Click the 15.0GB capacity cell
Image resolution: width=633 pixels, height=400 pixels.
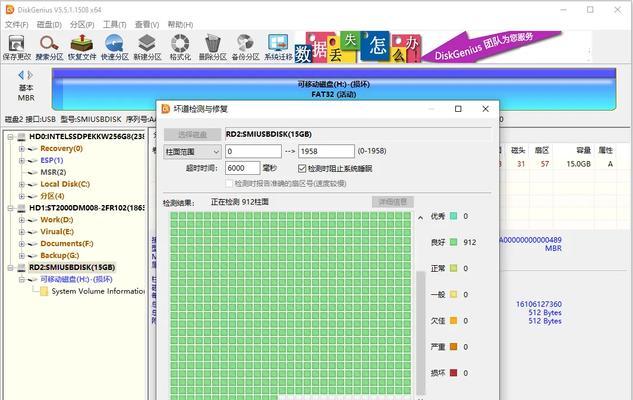click(578, 164)
